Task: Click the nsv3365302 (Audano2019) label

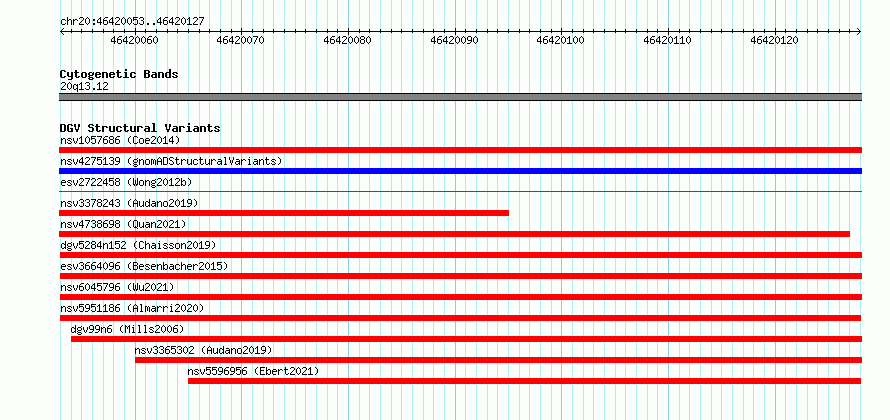Action: click(203, 350)
